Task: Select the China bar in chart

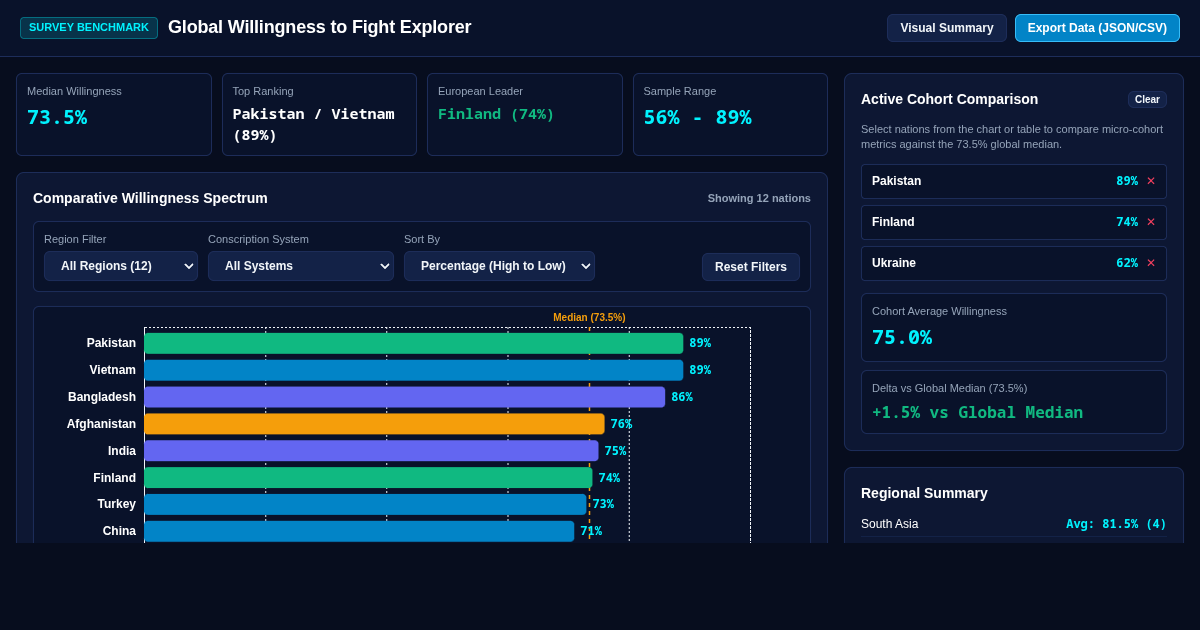Action: tap(359, 532)
